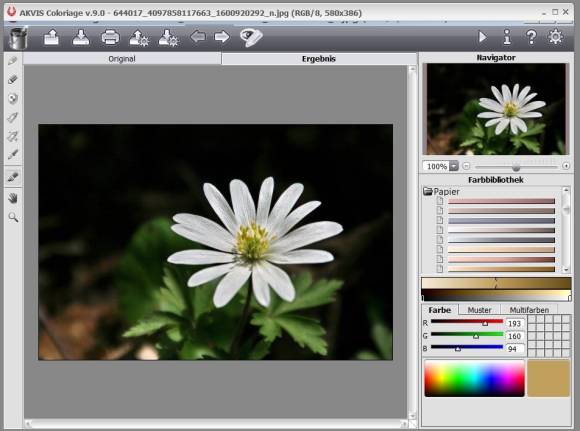
Task: Select the Eraser tool in left toolbar
Action: point(13,79)
